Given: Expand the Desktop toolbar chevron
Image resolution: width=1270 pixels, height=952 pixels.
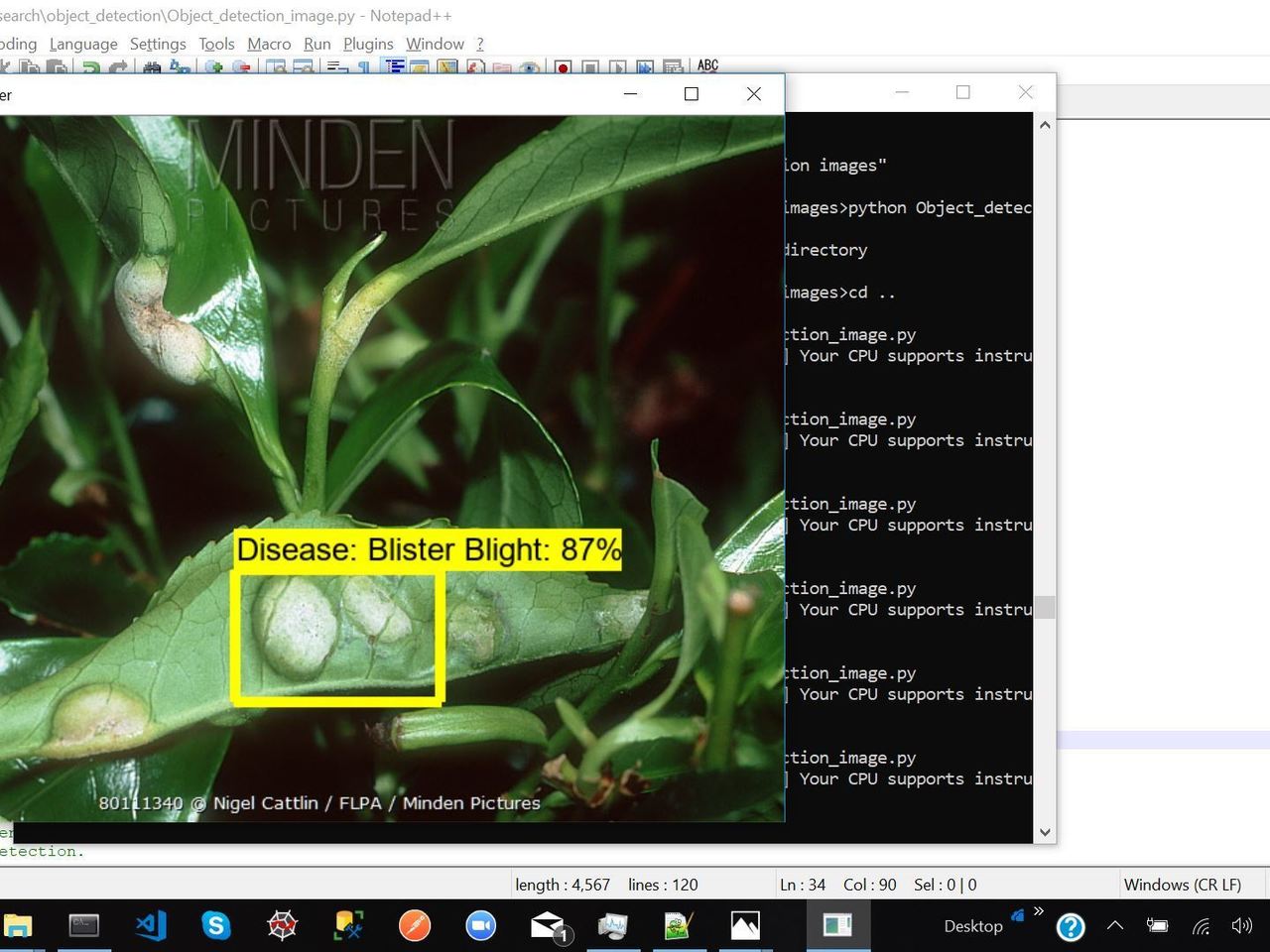Looking at the screenshot, I should [1038, 911].
